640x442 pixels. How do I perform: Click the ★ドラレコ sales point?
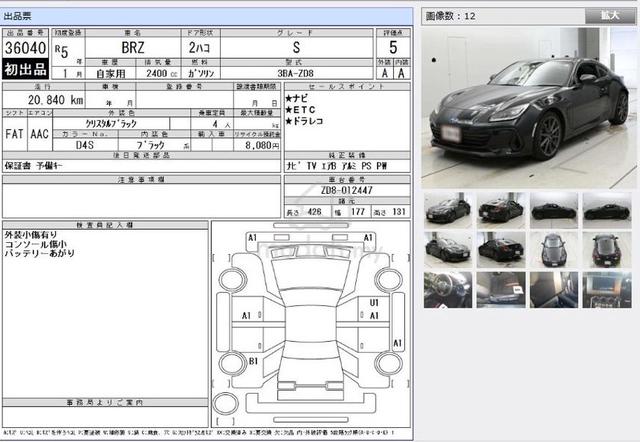(304, 121)
